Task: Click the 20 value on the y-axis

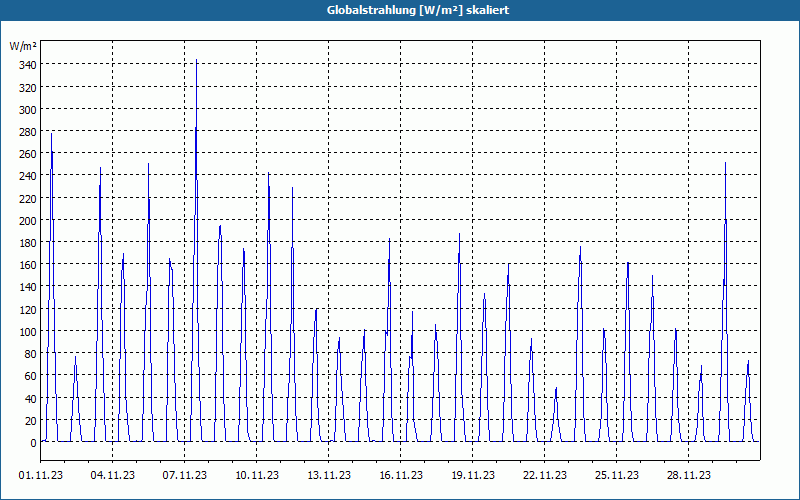Action: [30, 421]
